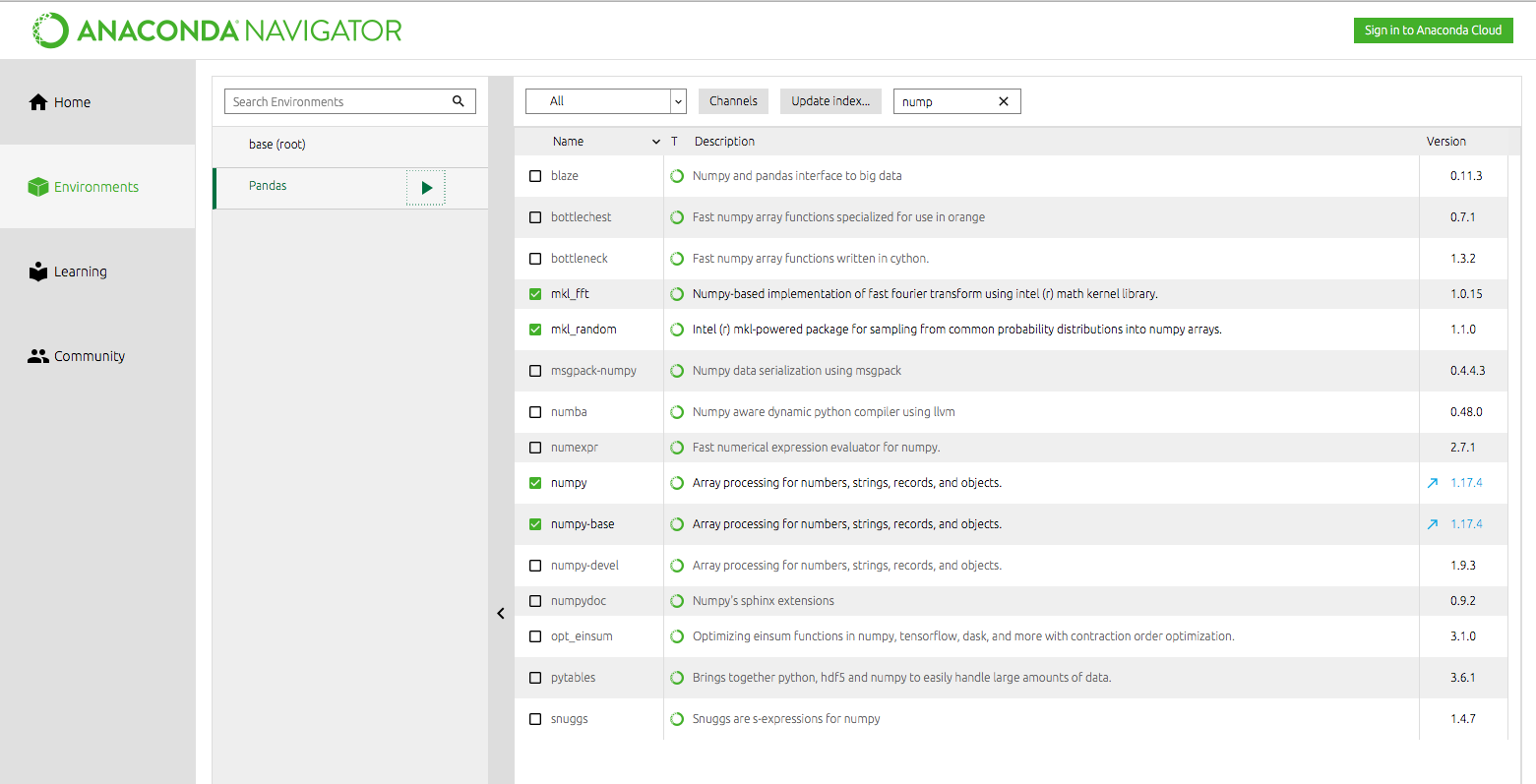This screenshot has height=784, width=1536.
Task: Uncheck the numpy package checkbox
Action: point(535,483)
